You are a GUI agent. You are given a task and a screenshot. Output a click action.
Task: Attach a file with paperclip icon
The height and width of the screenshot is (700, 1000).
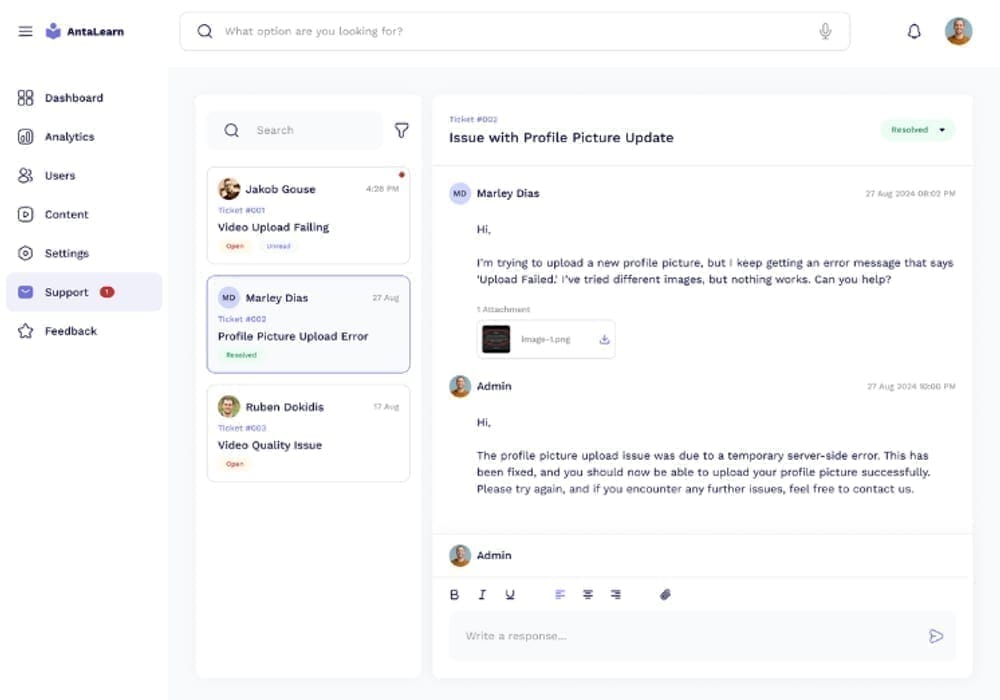click(665, 594)
